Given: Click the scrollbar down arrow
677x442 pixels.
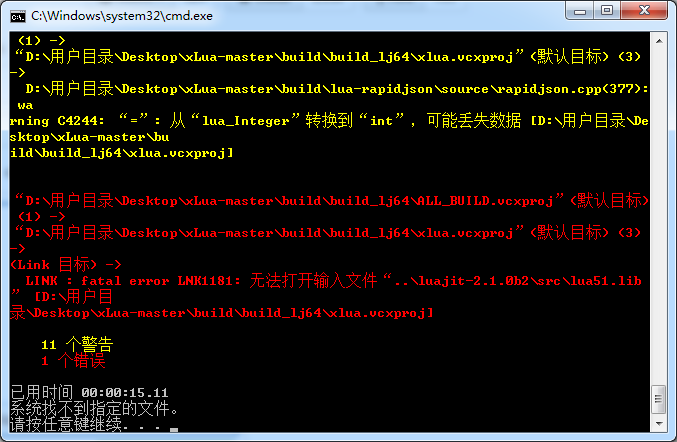Looking at the screenshot, I should (659, 423).
